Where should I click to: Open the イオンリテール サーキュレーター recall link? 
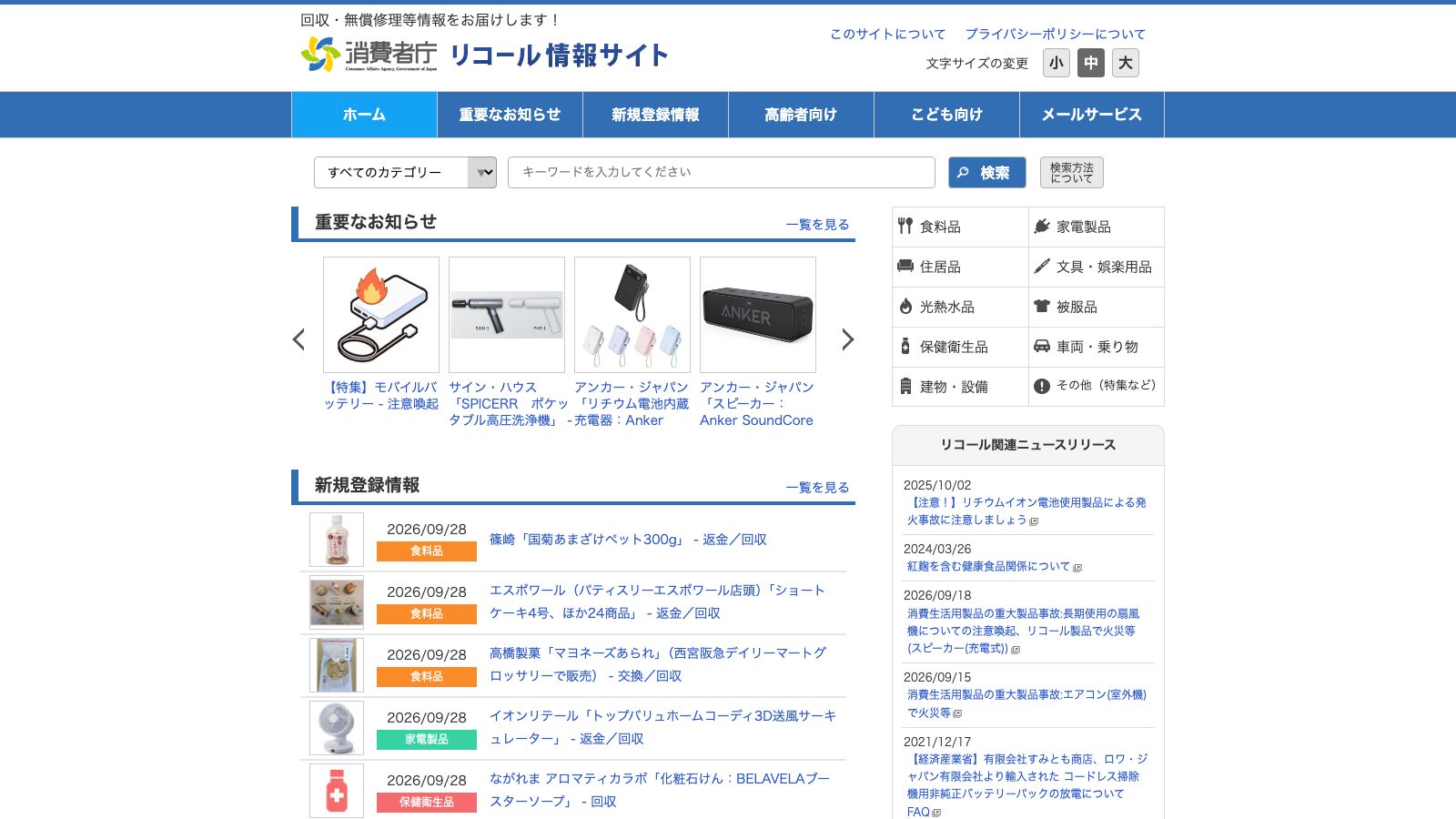coord(662,727)
